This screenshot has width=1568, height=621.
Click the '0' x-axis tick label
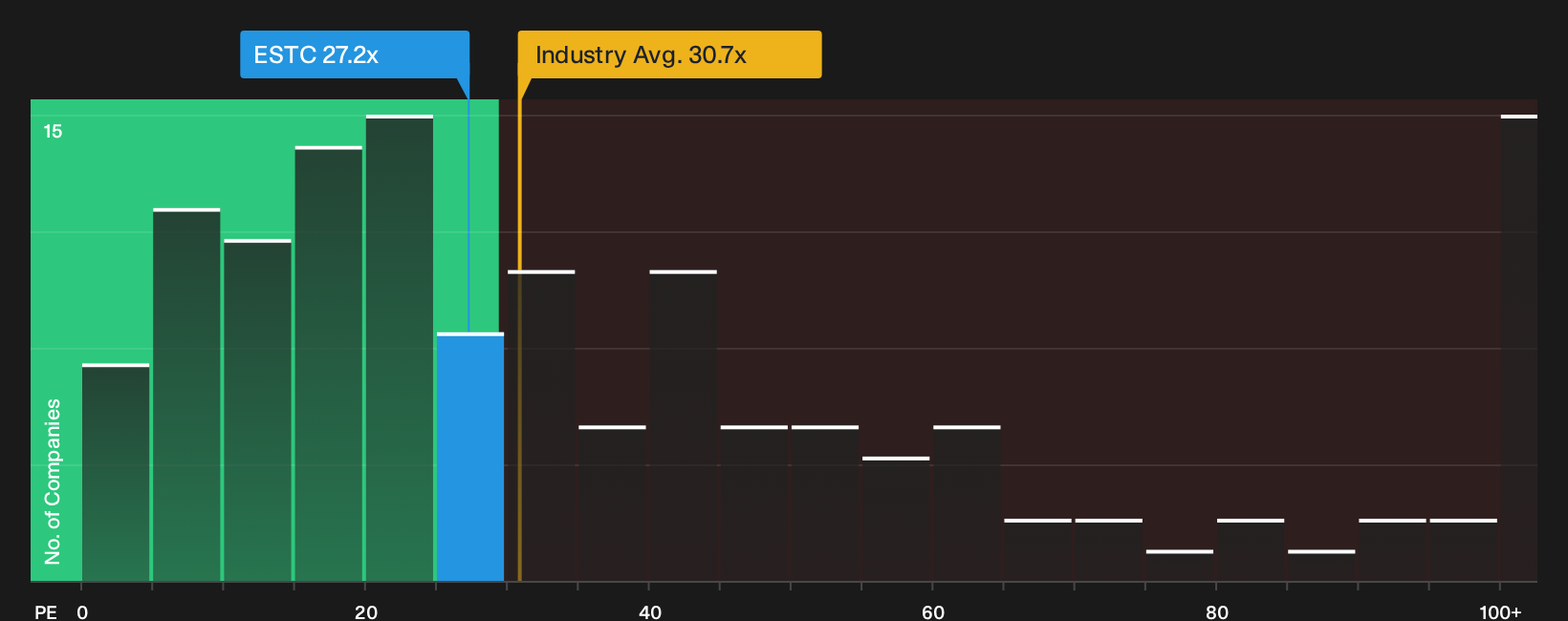[82, 611]
